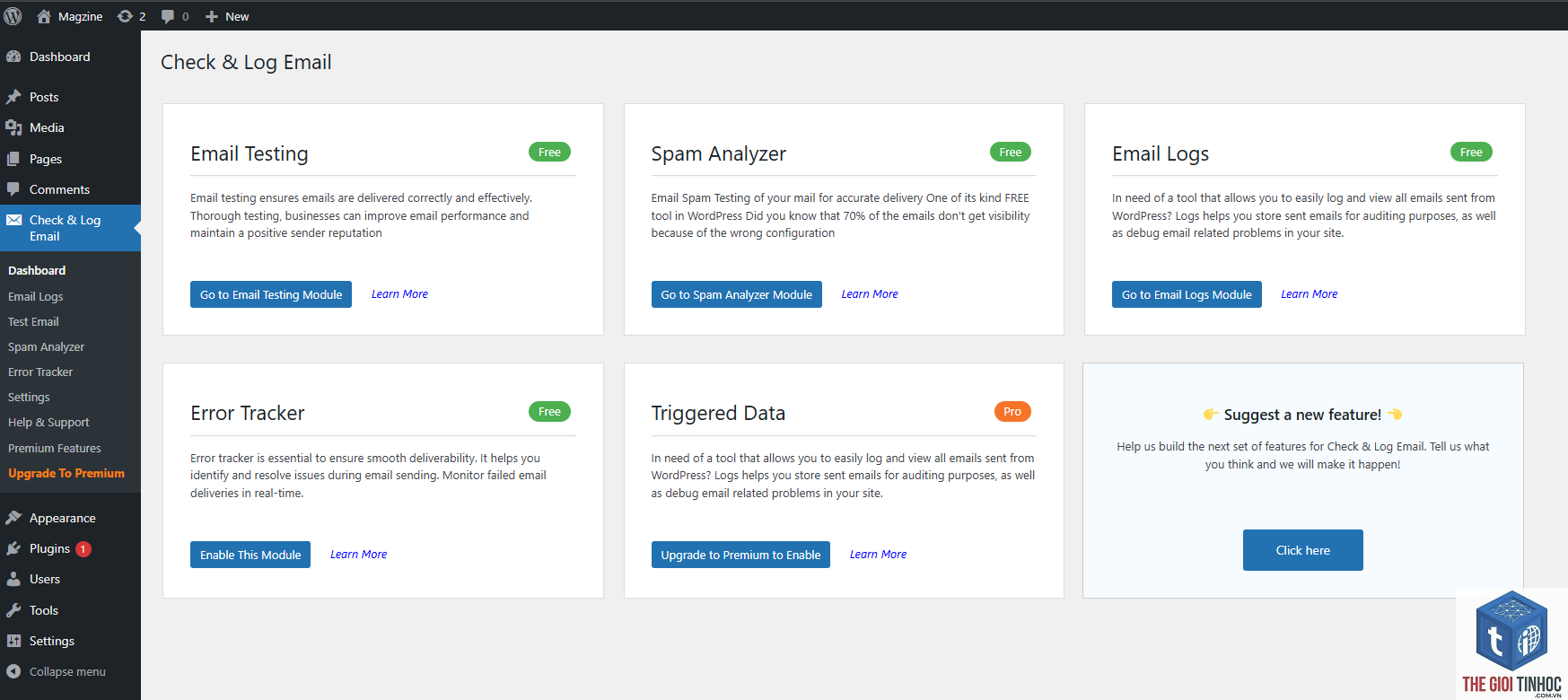
Task: Click the Appearance brush icon
Action: click(13, 518)
